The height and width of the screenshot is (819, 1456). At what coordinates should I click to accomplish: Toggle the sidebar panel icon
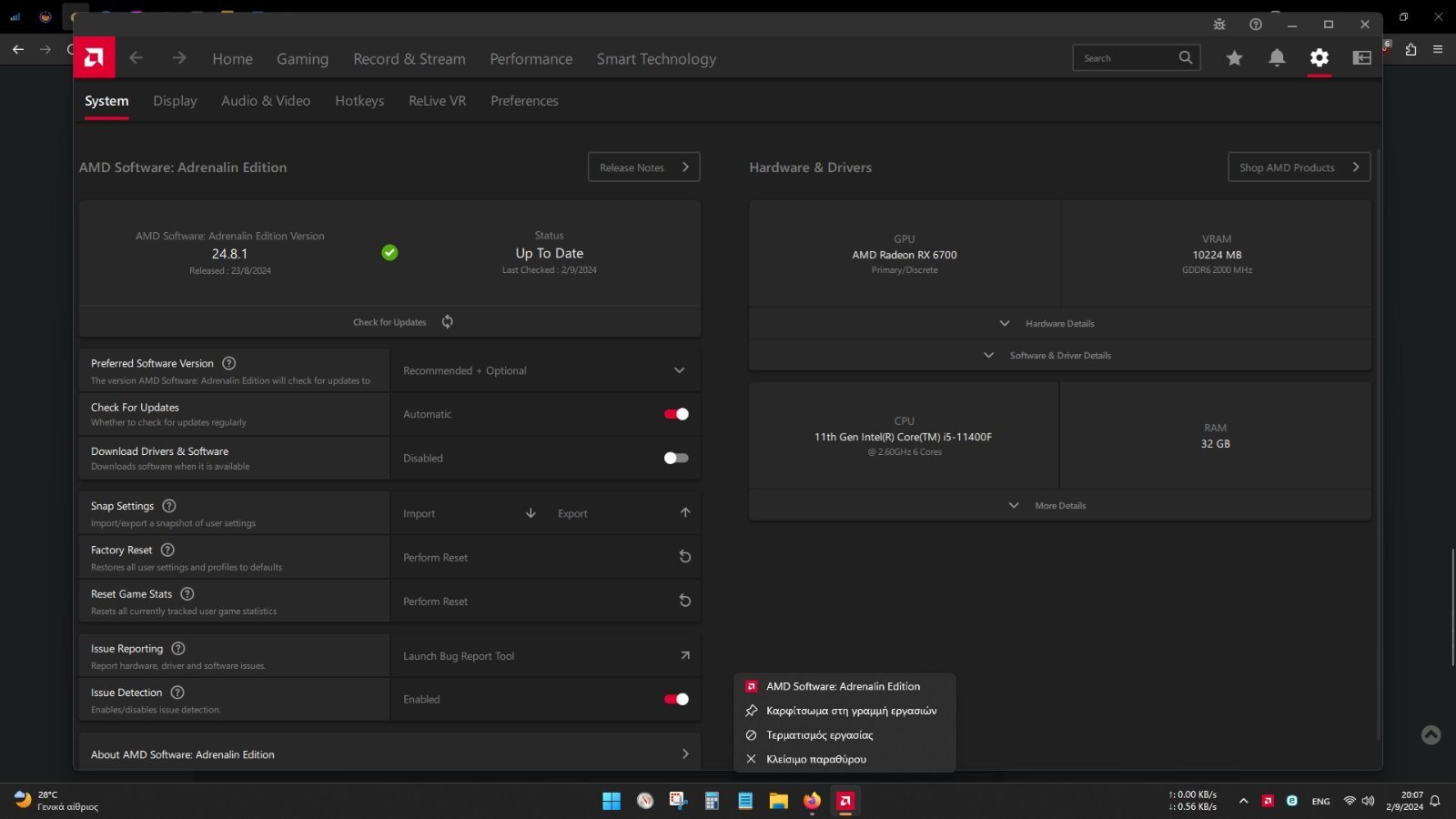(1362, 58)
